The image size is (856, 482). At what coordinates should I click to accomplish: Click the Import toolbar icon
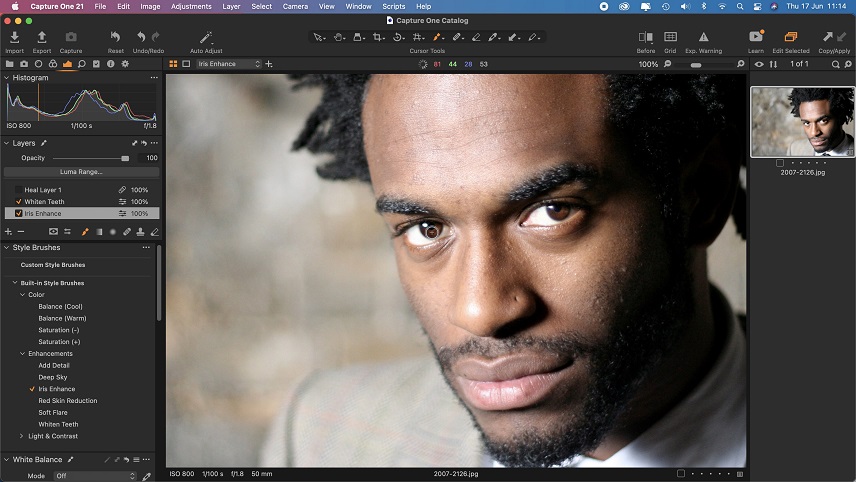(15, 37)
